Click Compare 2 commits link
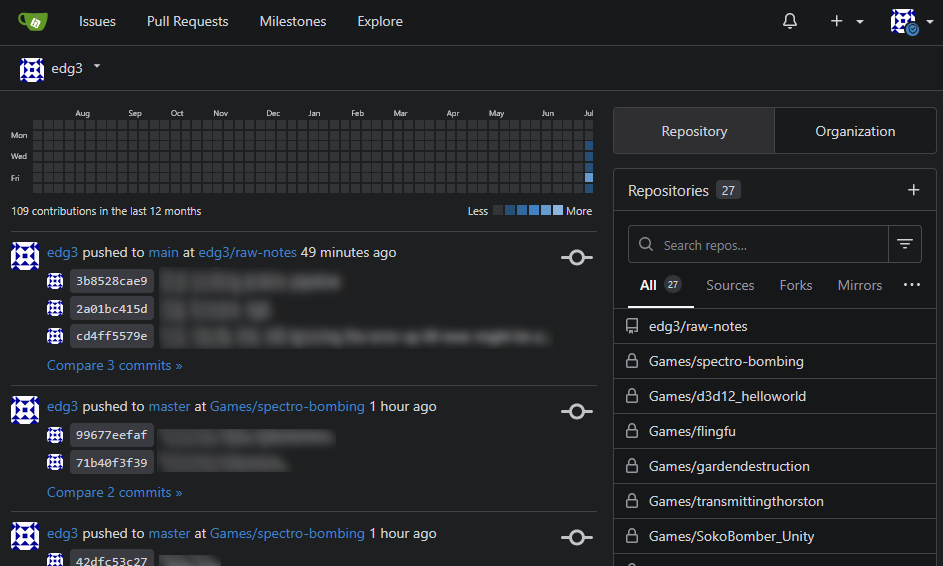This screenshot has height=566, width=943. point(114,492)
